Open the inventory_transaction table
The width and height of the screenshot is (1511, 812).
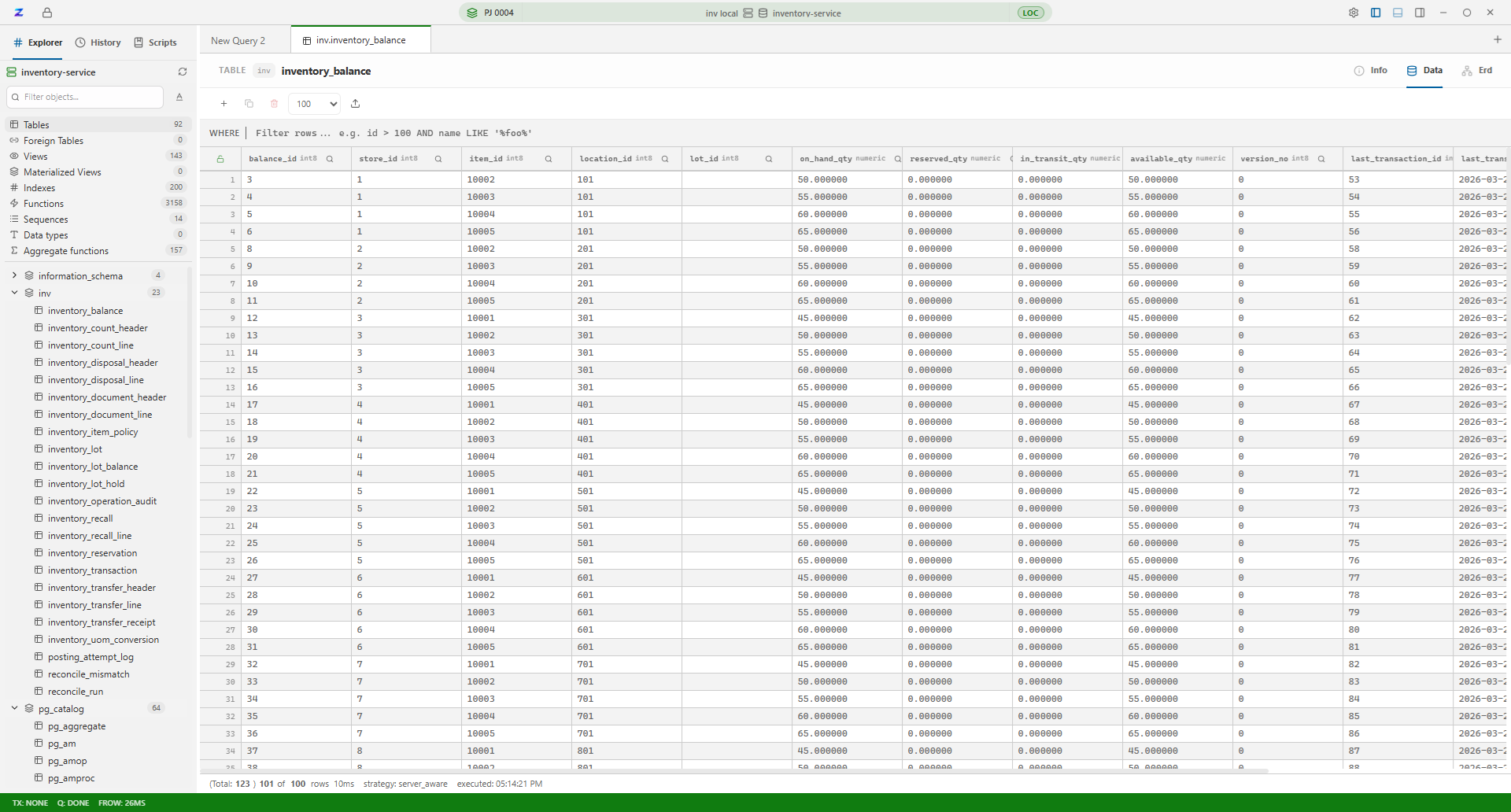[94, 570]
